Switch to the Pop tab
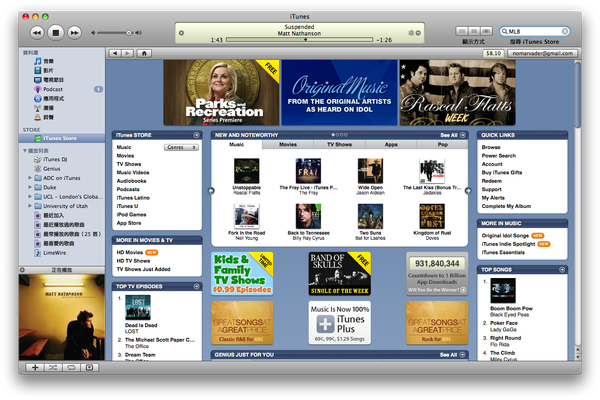The height and width of the screenshot is (400, 600). coord(442,145)
